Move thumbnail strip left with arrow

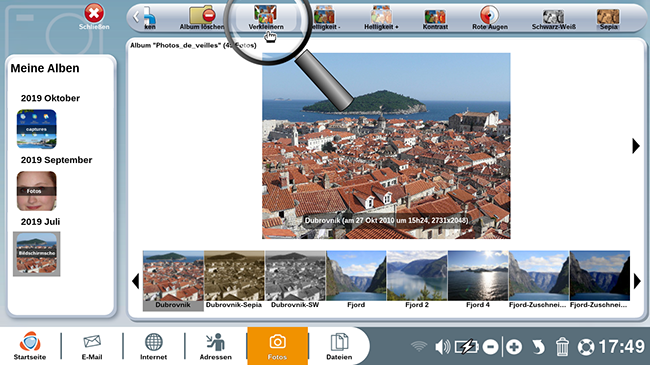136,281
